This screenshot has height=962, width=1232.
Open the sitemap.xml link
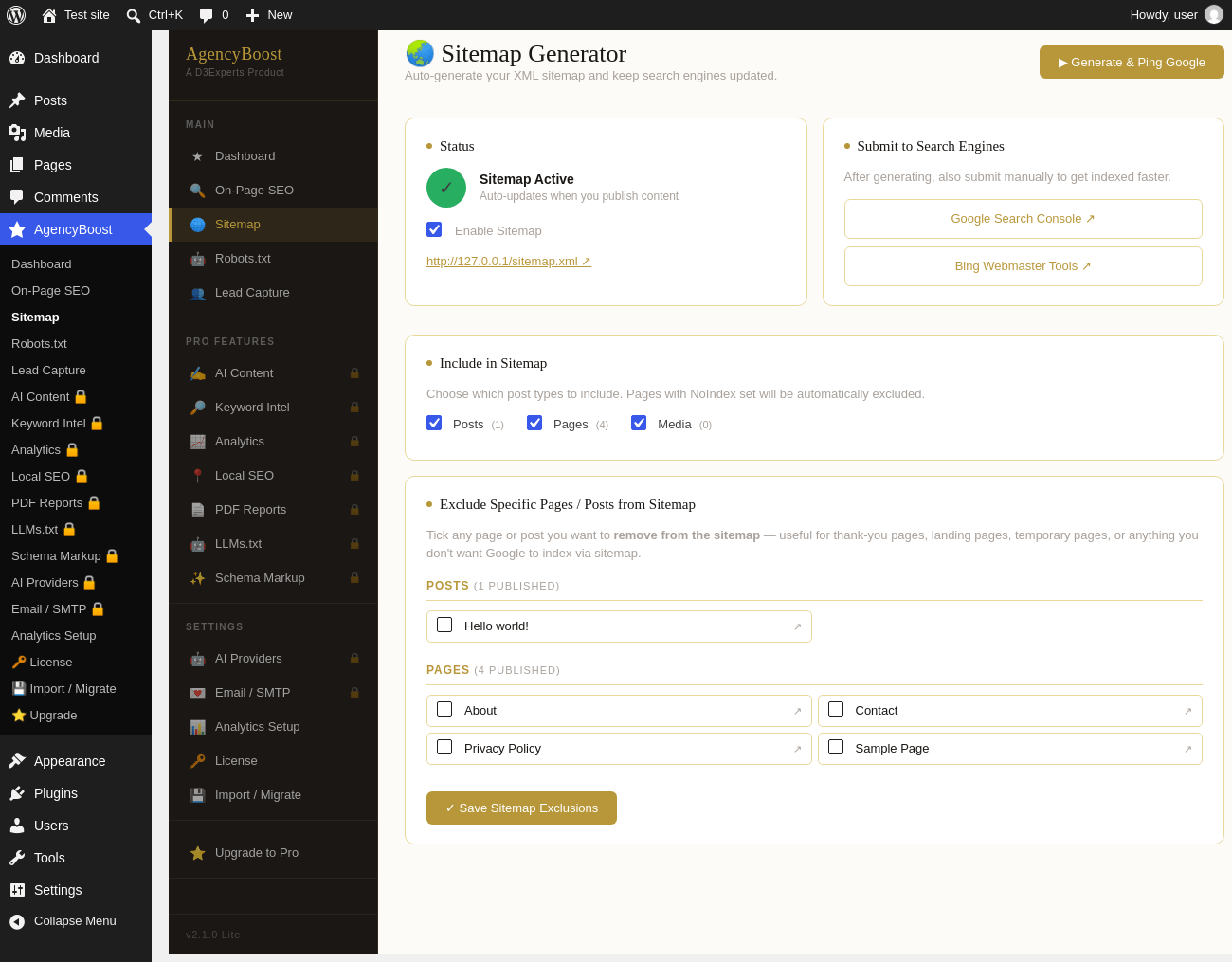pos(509,262)
